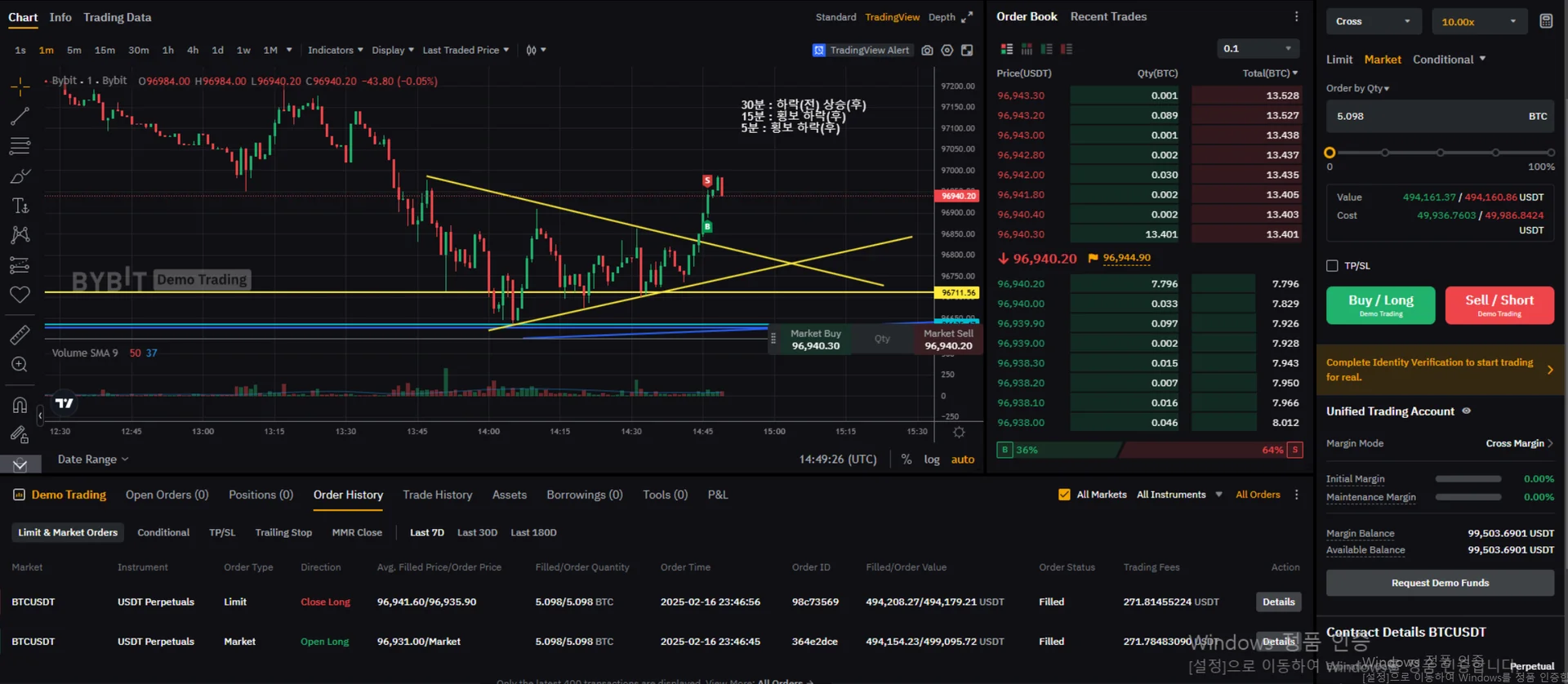
Task: Open the 10.00x leverage dropdown
Action: (x=1478, y=22)
